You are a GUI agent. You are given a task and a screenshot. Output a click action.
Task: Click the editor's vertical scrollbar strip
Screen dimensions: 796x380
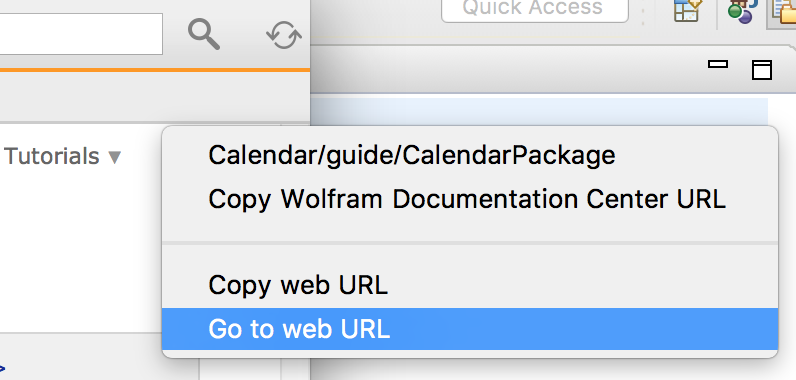tap(782, 112)
